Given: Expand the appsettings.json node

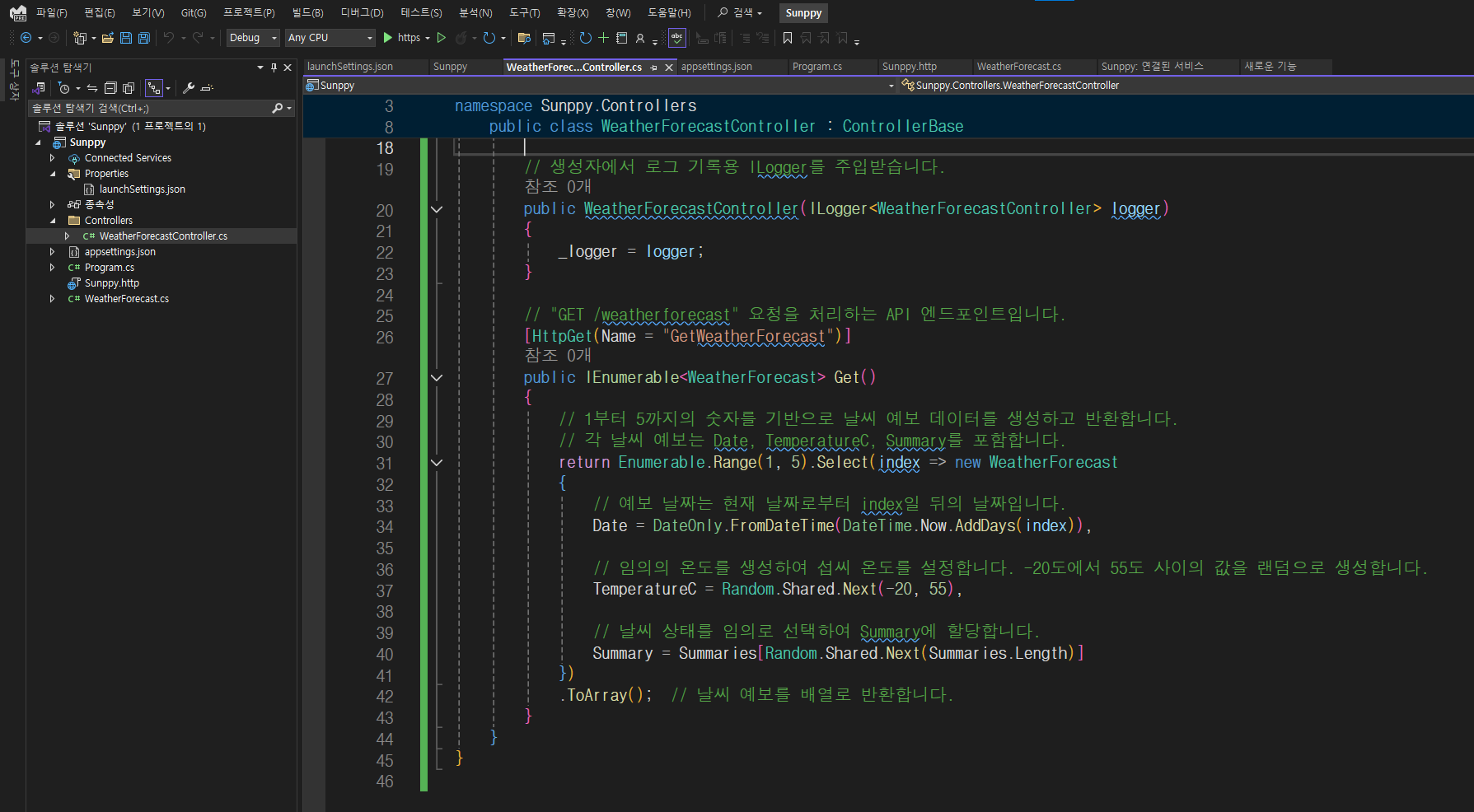Looking at the screenshot, I should pyautogui.click(x=52, y=252).
